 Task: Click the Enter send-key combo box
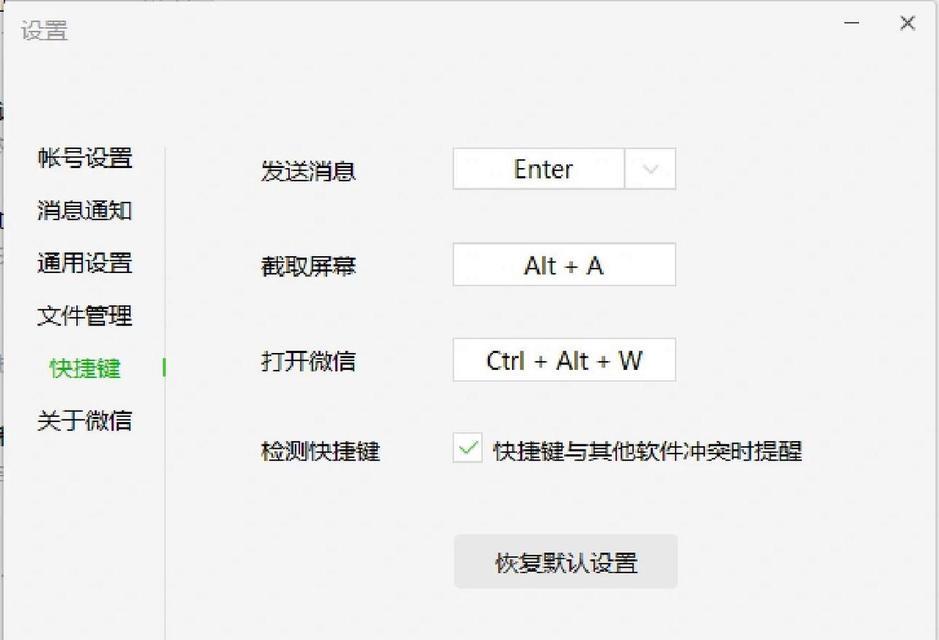coord(540,169)
